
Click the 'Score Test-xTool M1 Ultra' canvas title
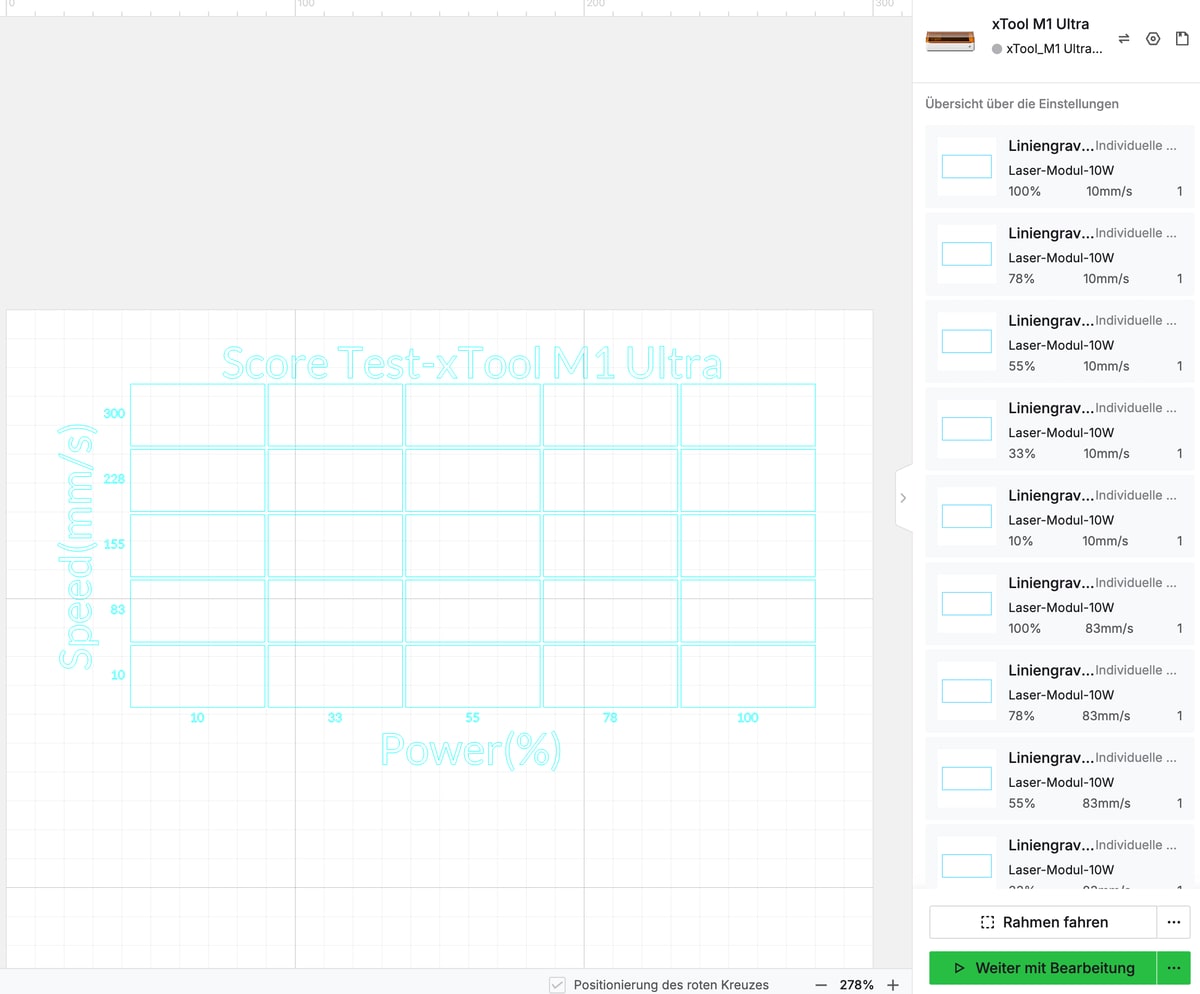pyautogui.click(x=471, y=363)
